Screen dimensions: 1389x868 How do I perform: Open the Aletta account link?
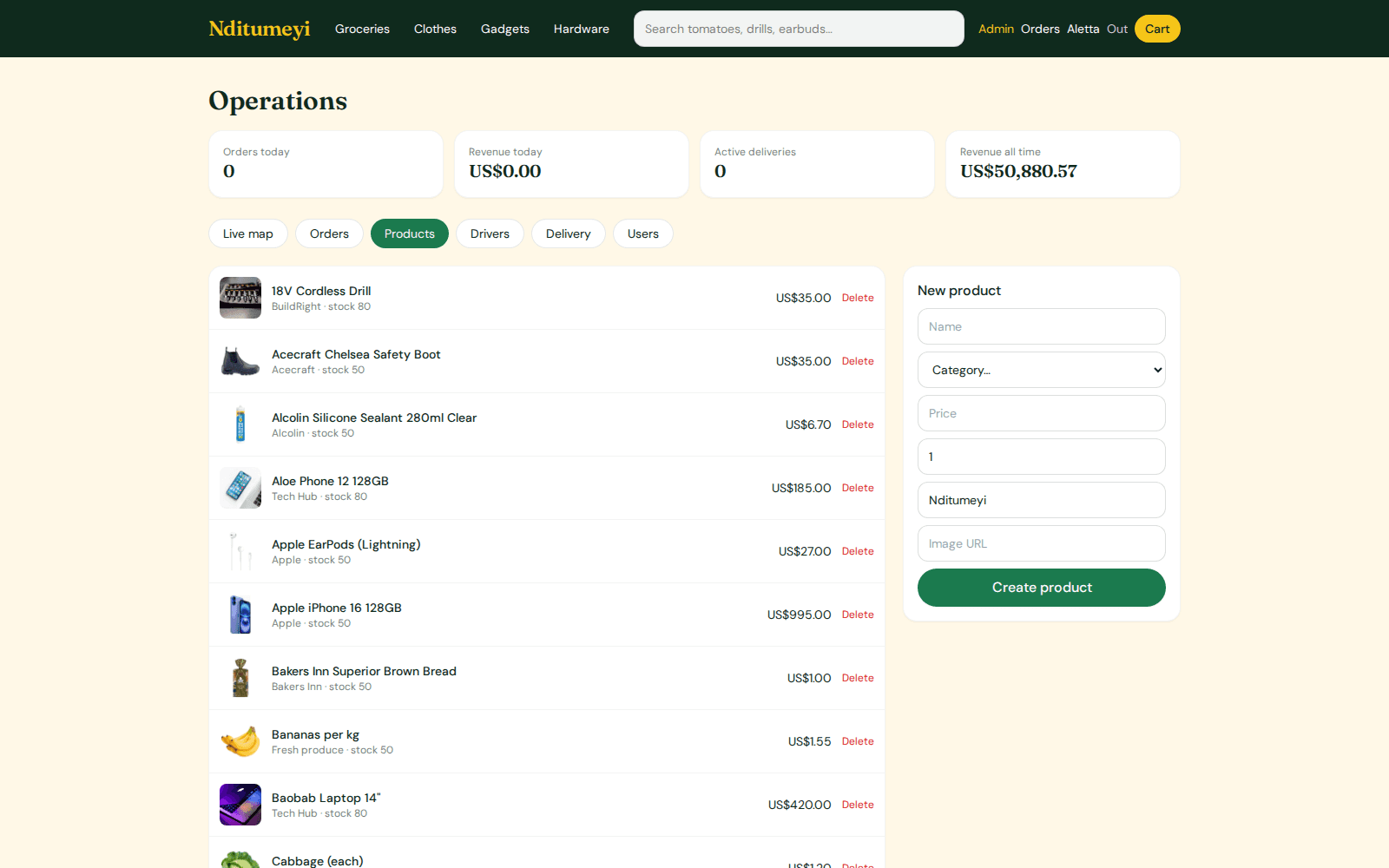tap(1083, 29)
